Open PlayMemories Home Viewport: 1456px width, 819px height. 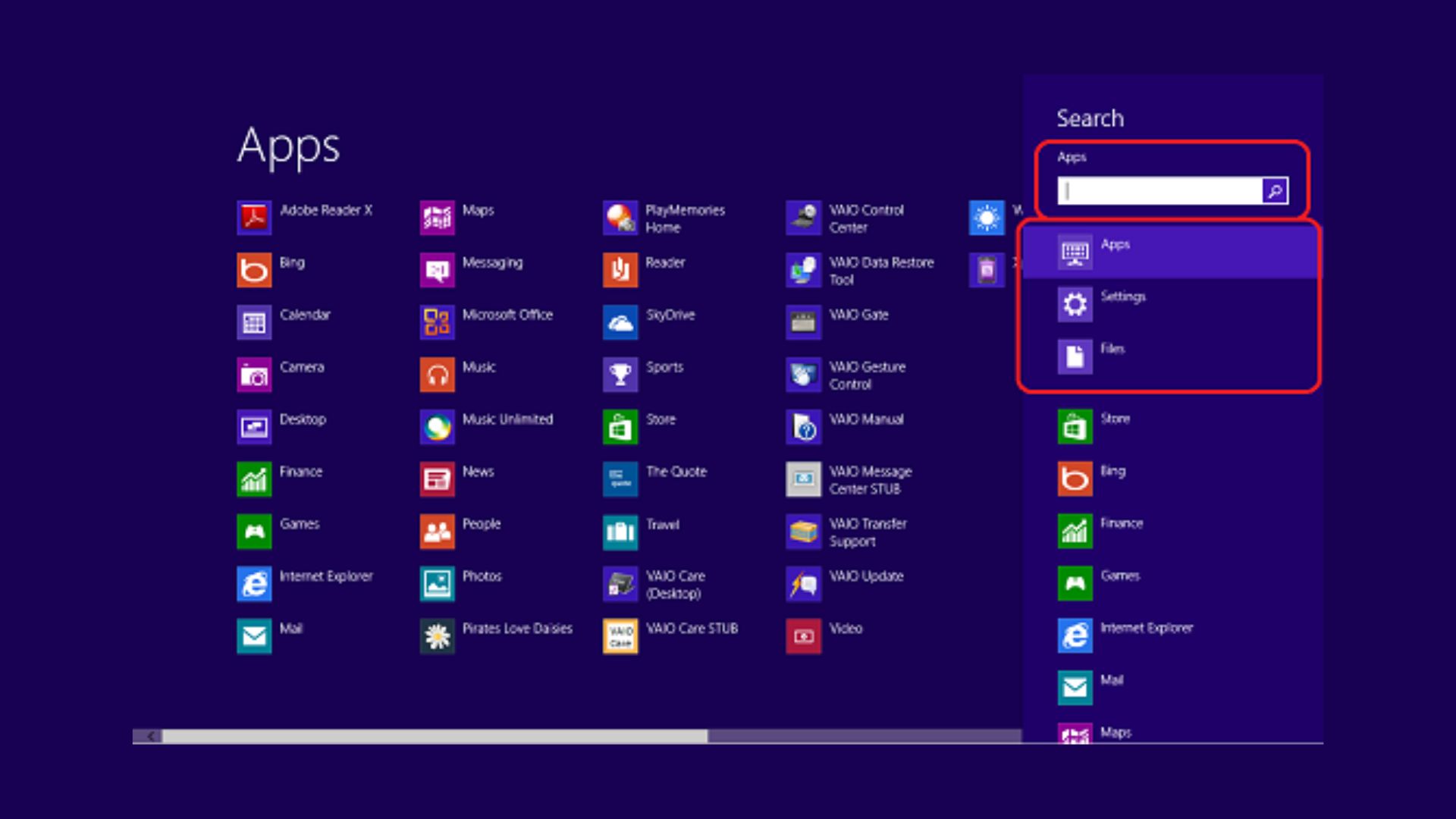tap(620, 218)
